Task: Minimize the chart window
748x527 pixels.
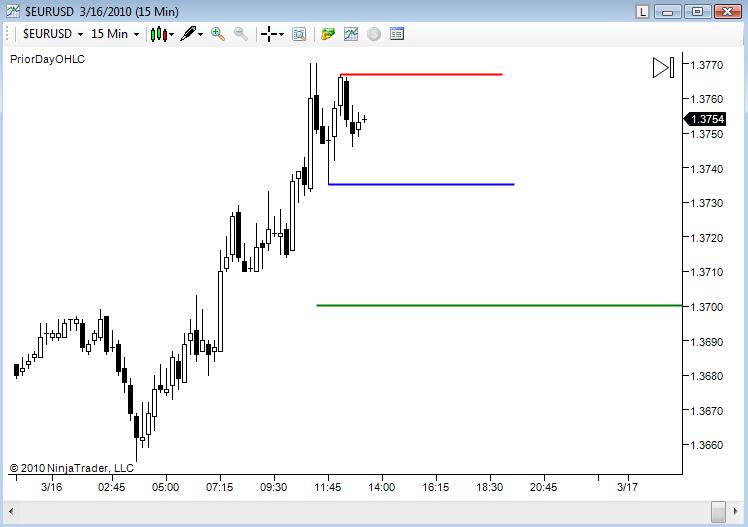Action: [668, 12]
